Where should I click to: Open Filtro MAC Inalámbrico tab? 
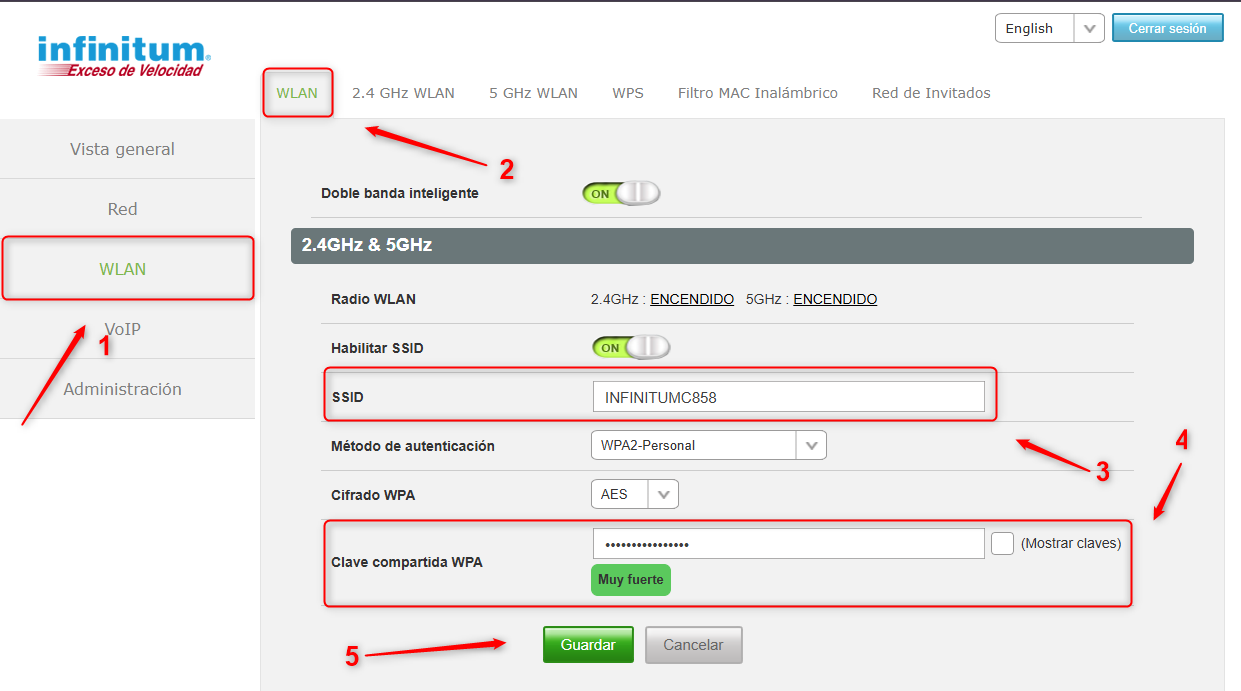[757, 93]
